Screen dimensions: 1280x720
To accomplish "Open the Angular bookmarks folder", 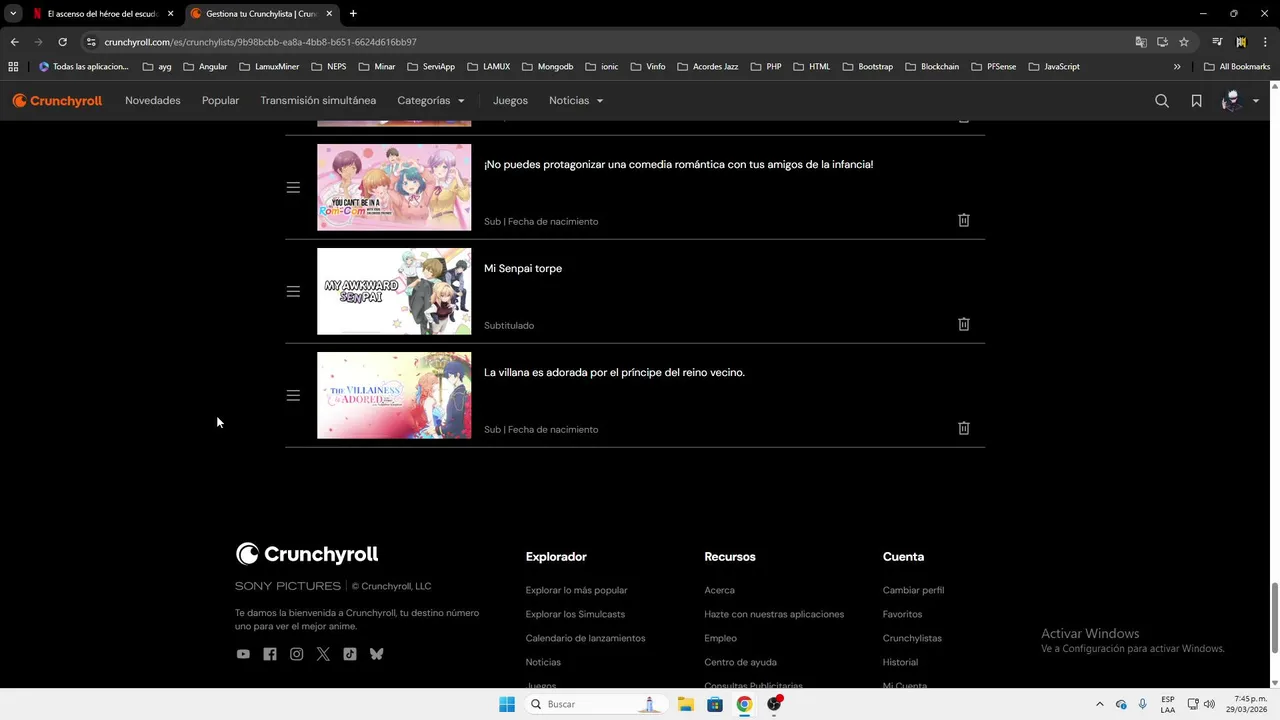I will (x=205, y=67).
